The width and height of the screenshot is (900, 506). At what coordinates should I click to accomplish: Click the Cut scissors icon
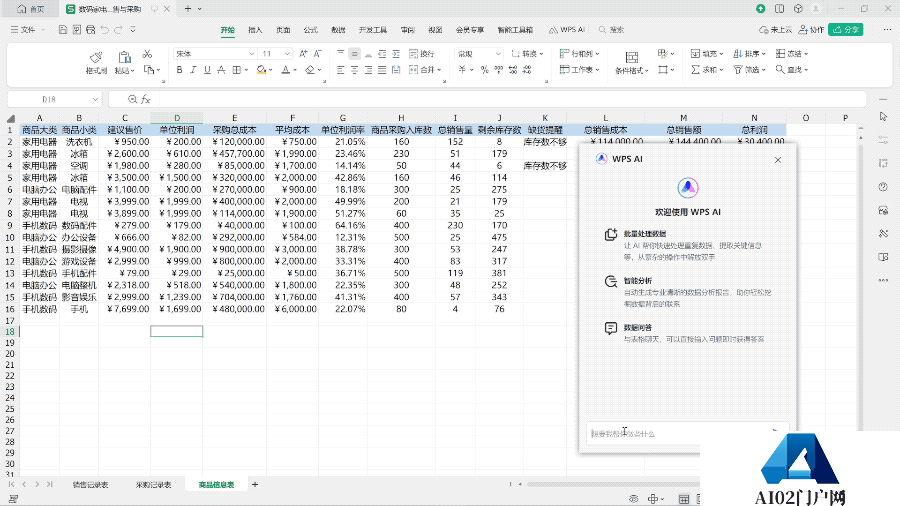tap(147, 54)
